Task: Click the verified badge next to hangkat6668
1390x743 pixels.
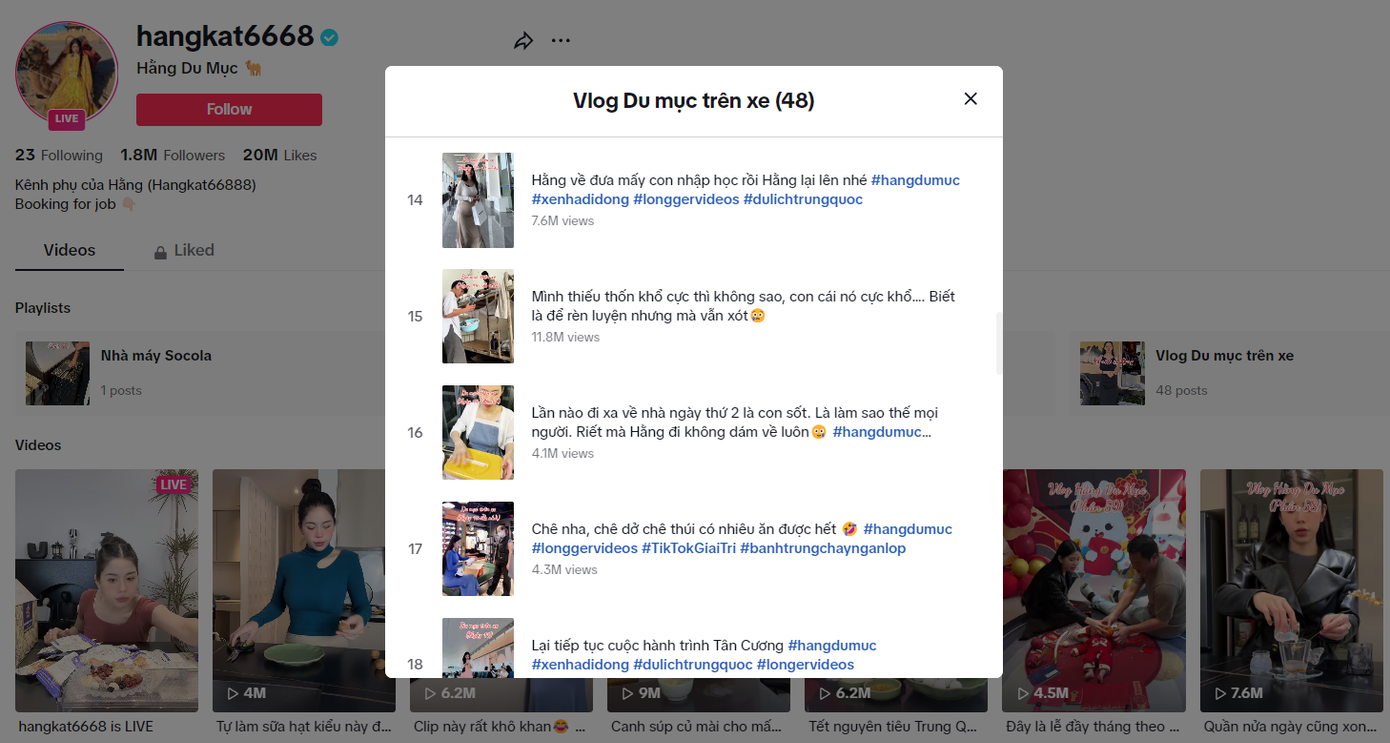Action: (x=329, y=38)
